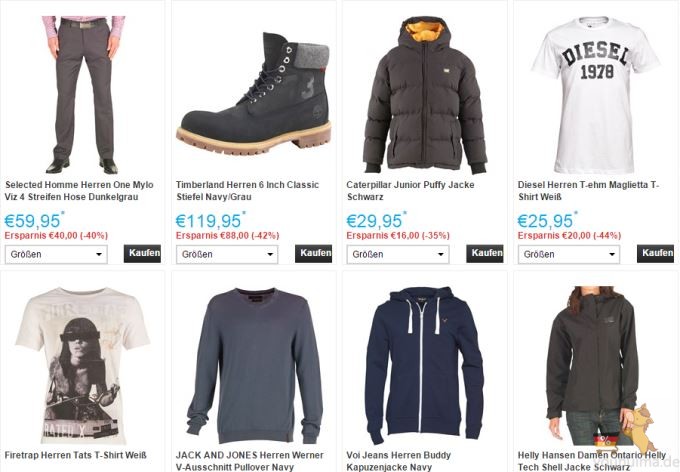Click Kaufen for Diesel Maglietta T-Shirt
680x472 pixels.
click(x=655, y=253)
